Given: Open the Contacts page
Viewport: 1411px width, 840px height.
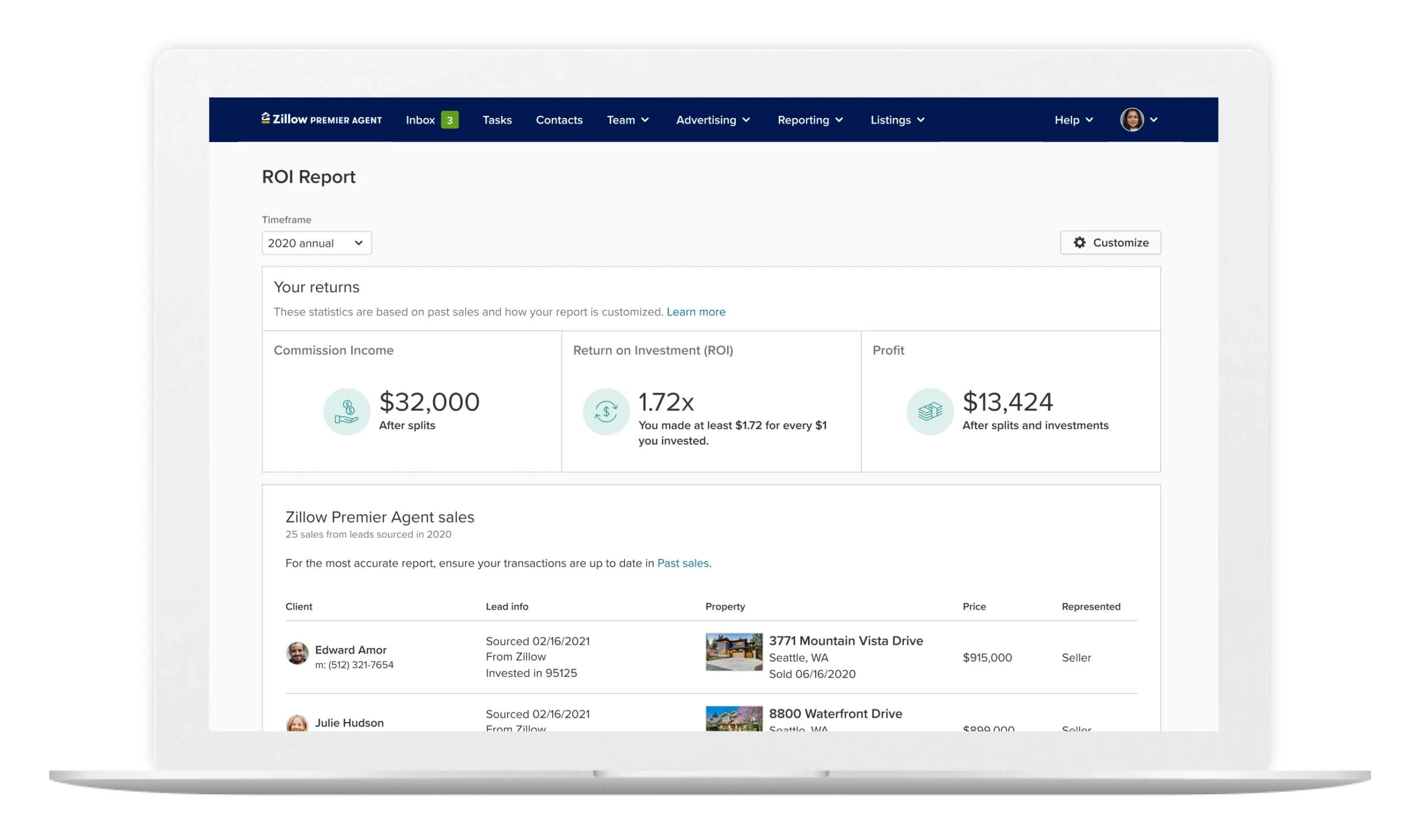Looking at the screenshot, I should coord(559,120).
